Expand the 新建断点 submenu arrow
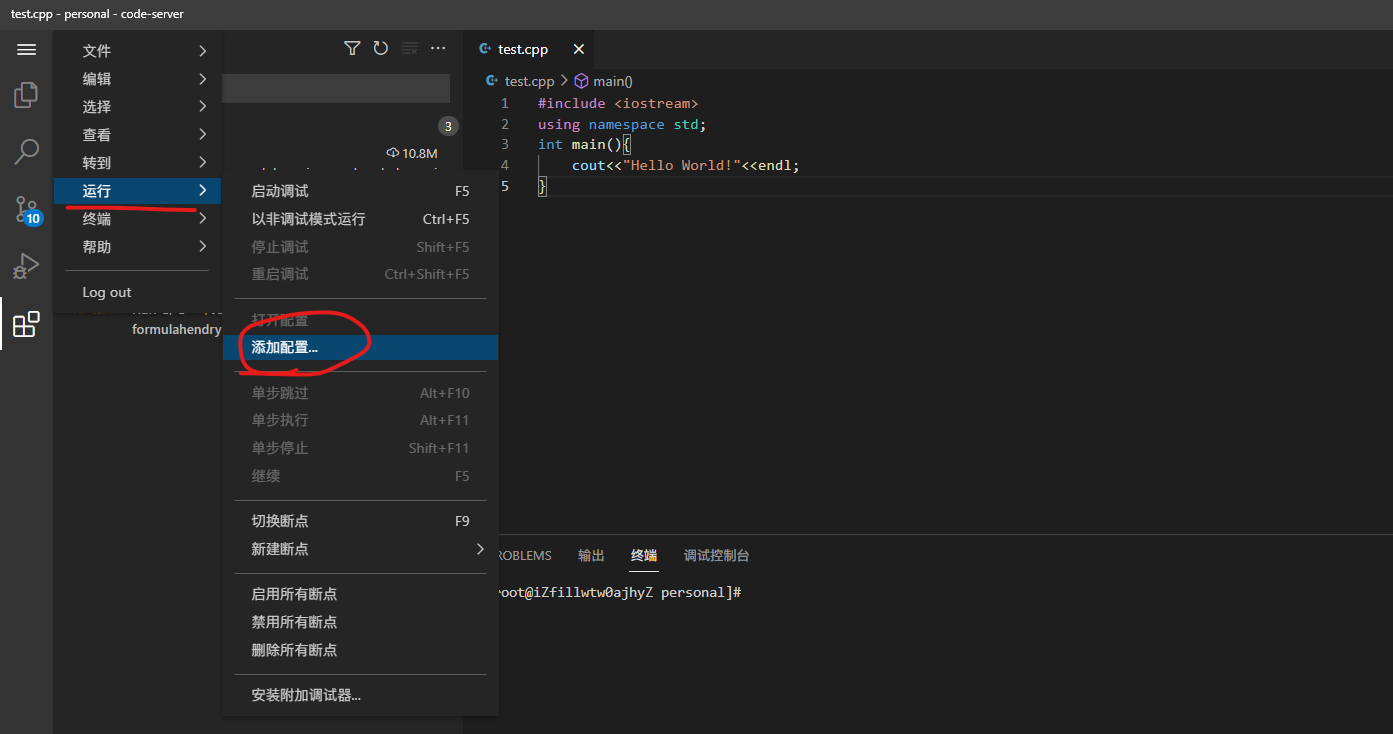Screen dimensions: 1393x734 [480, 549]
